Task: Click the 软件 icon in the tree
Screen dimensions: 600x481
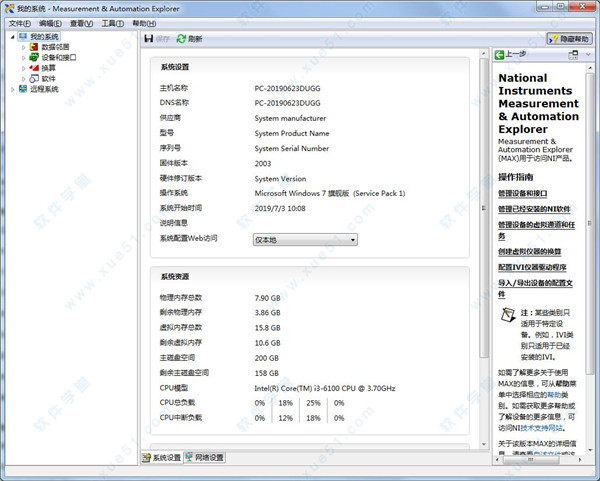Action: [34, 78]
